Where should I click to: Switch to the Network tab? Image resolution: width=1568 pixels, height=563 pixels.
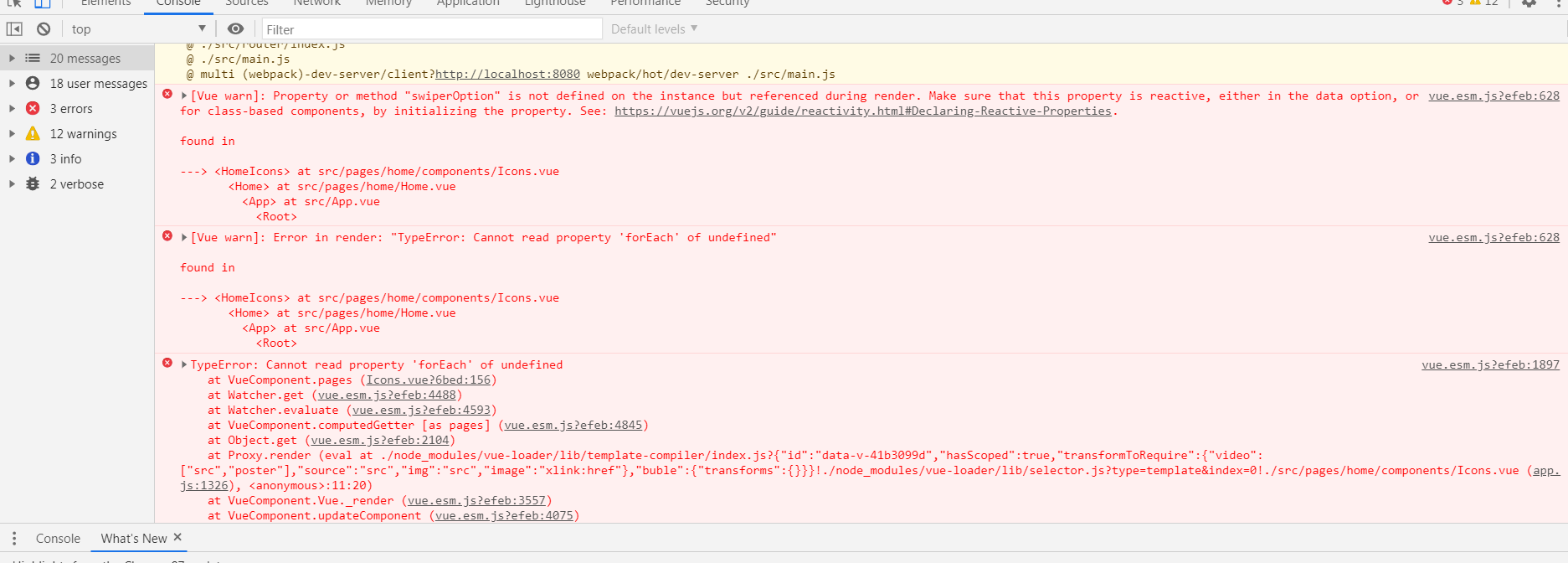[x=316, y=4]
